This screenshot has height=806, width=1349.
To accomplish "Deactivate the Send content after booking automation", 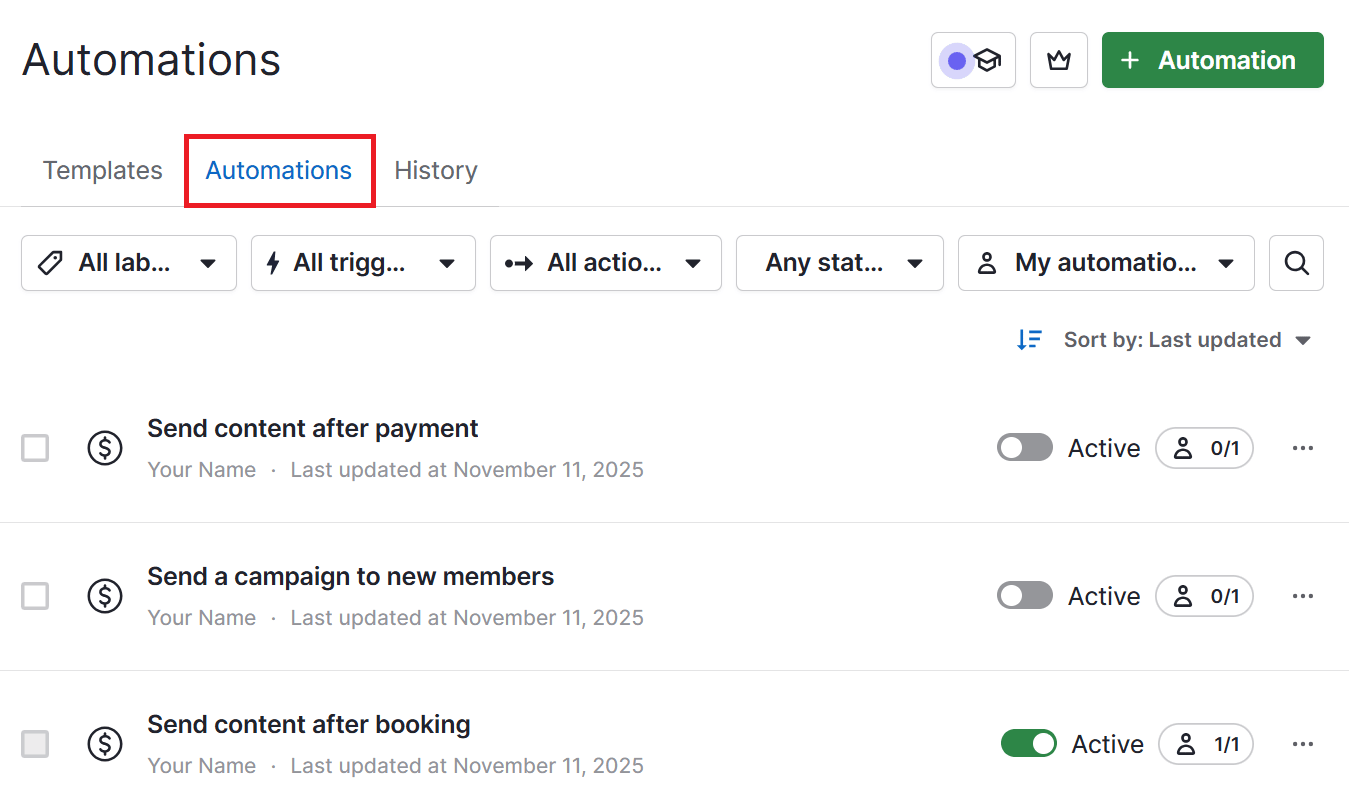I will [1028, 744].
